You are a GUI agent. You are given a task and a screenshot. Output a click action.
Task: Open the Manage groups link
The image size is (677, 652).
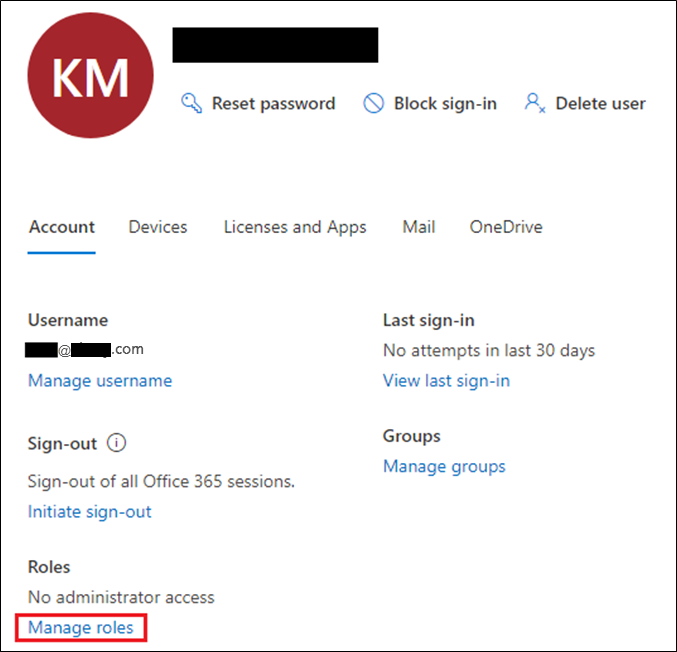tap(444, 466)
